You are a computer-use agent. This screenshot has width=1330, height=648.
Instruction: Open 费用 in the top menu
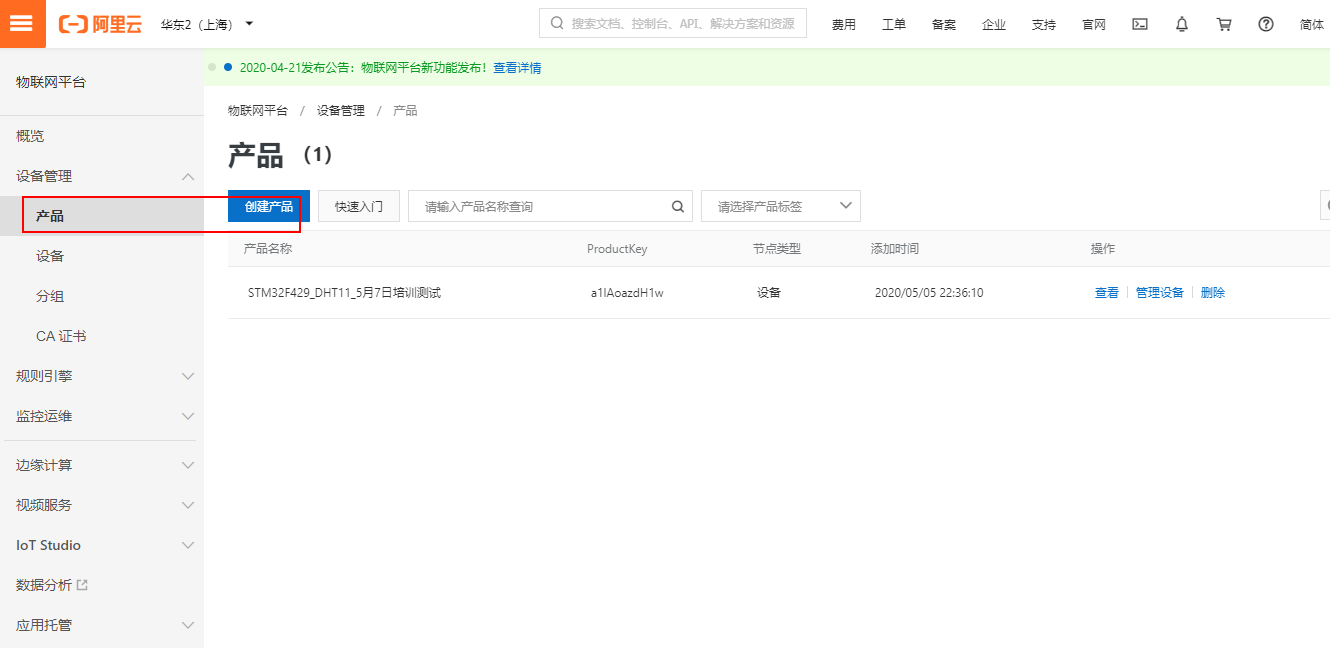(x=844, y=24)
